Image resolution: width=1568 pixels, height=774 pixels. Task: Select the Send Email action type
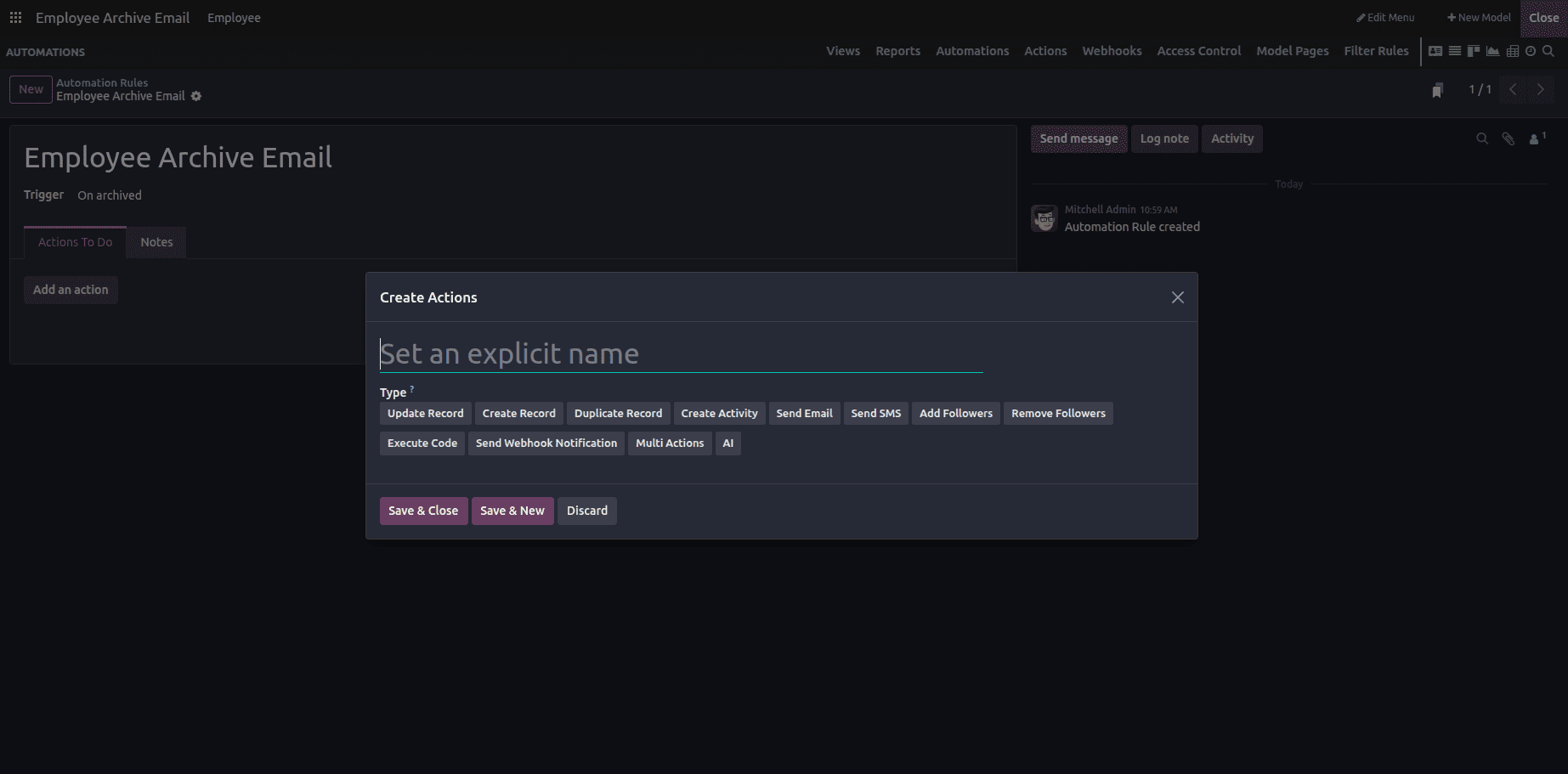click(804, 413)
